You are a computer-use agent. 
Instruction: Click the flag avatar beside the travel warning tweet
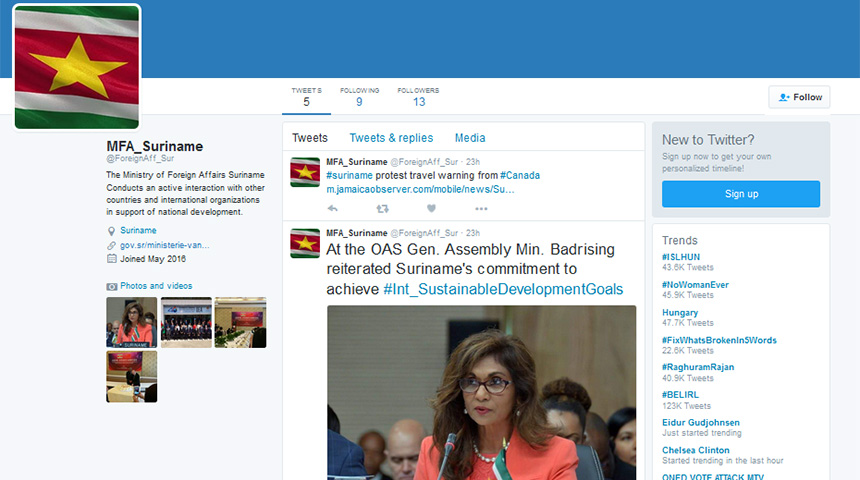pyautogui.click(x=305, y=172)
